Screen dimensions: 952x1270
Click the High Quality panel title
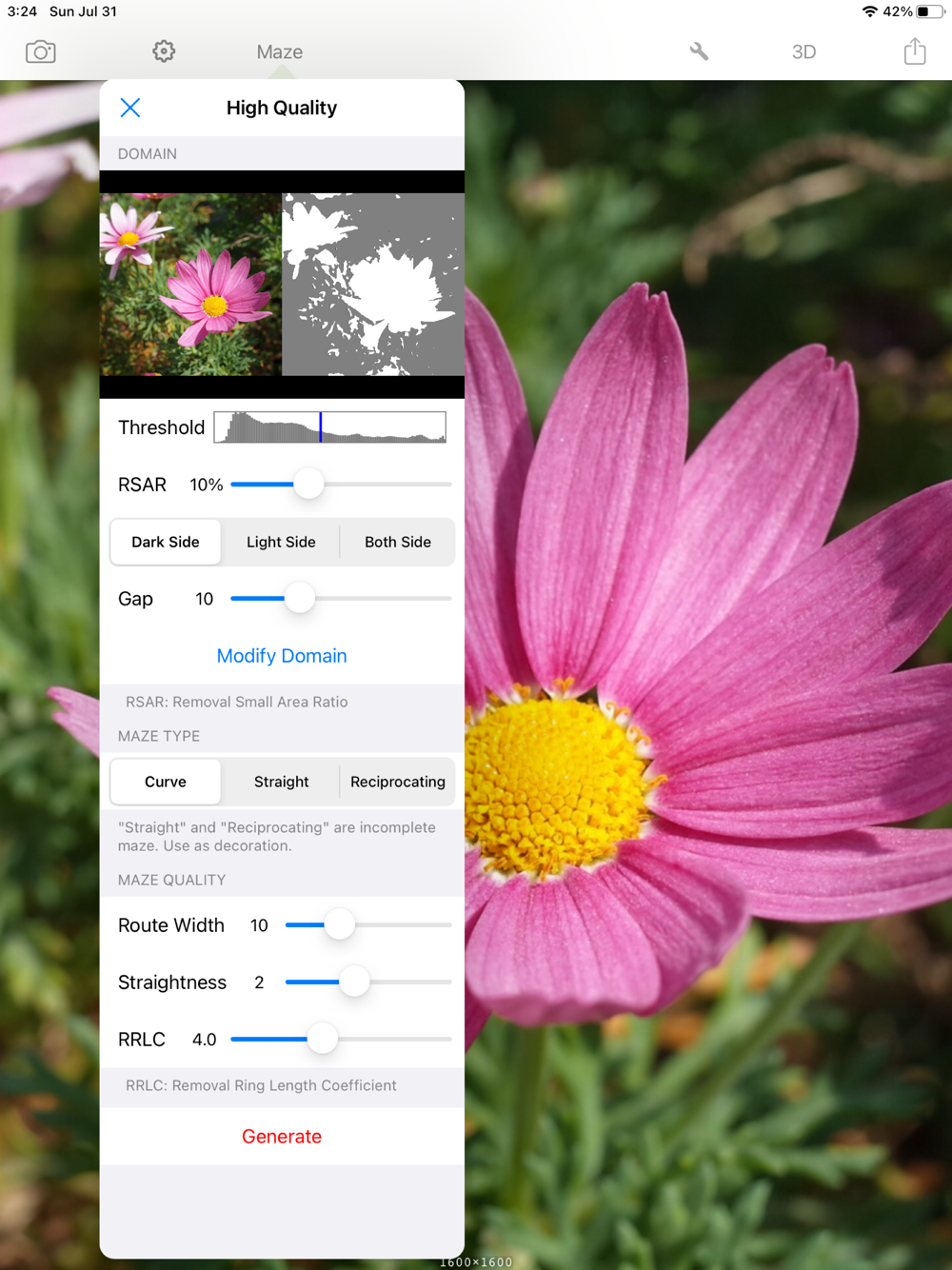point(282,108)
